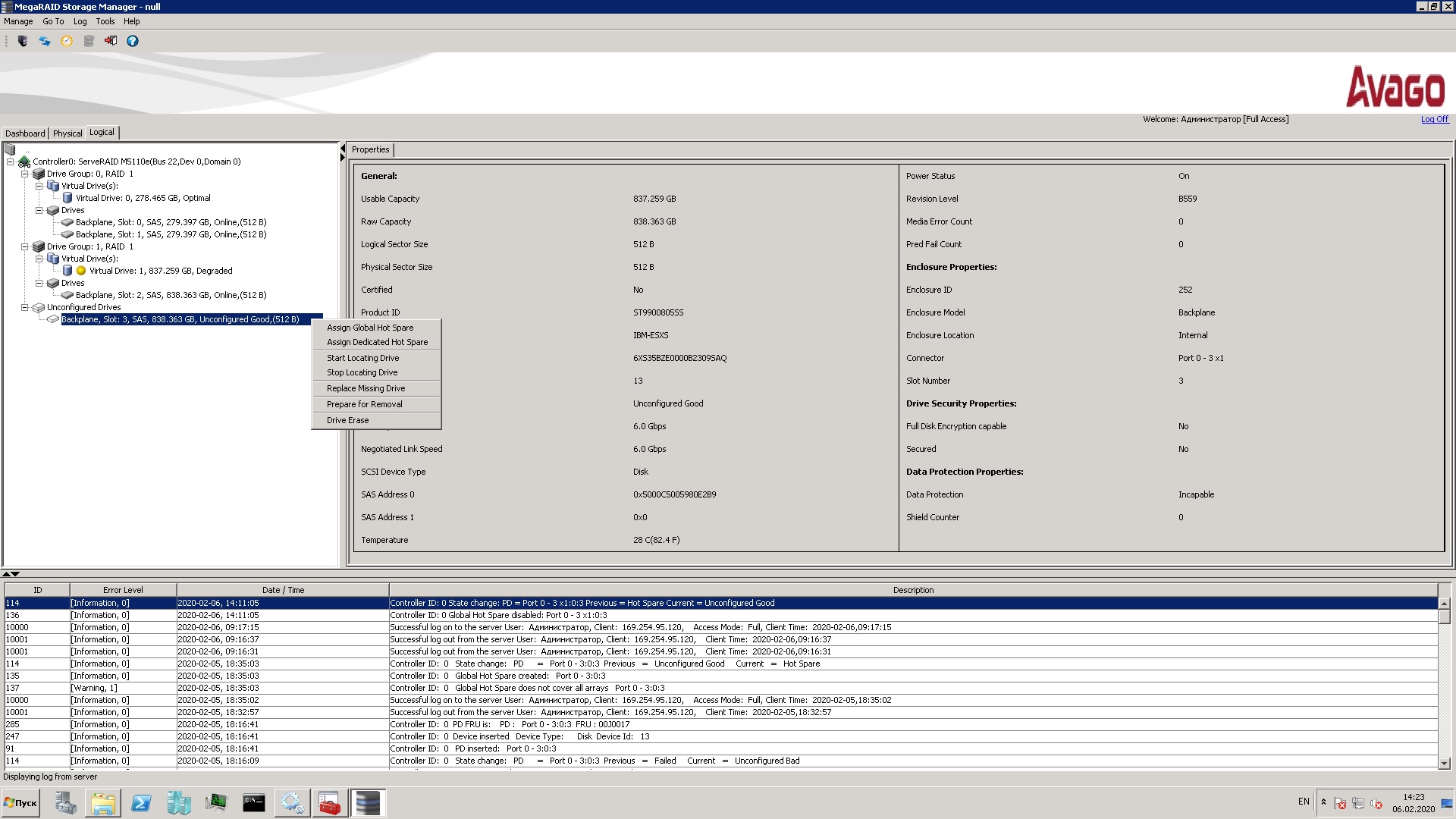The height and width of the screenshot is (819, 1456).
Task: Collapse Drives under Drive Group 0
Action: tap(39, 210)
